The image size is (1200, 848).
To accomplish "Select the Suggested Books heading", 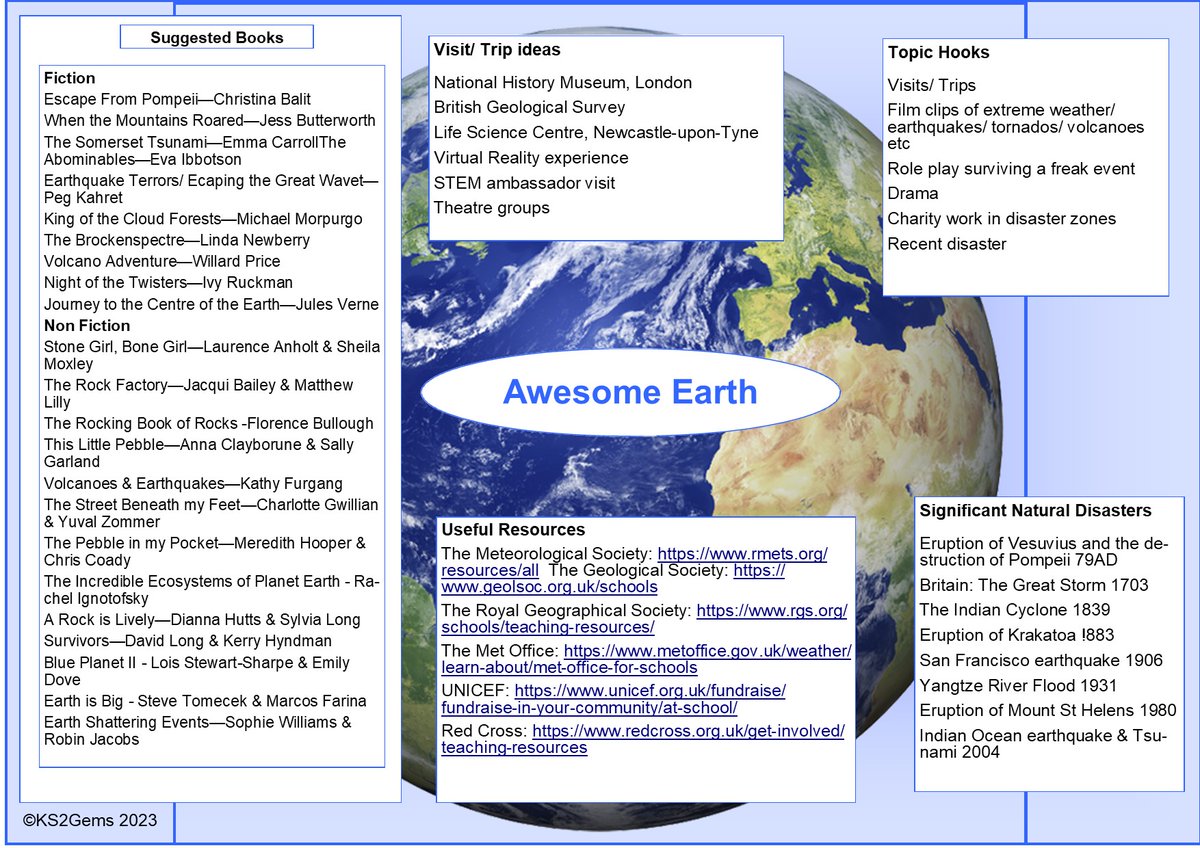I will (215, 36).
